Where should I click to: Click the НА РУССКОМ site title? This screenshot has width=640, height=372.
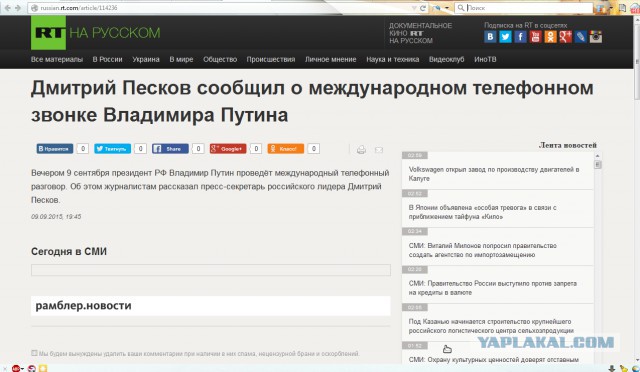point(115,33)
